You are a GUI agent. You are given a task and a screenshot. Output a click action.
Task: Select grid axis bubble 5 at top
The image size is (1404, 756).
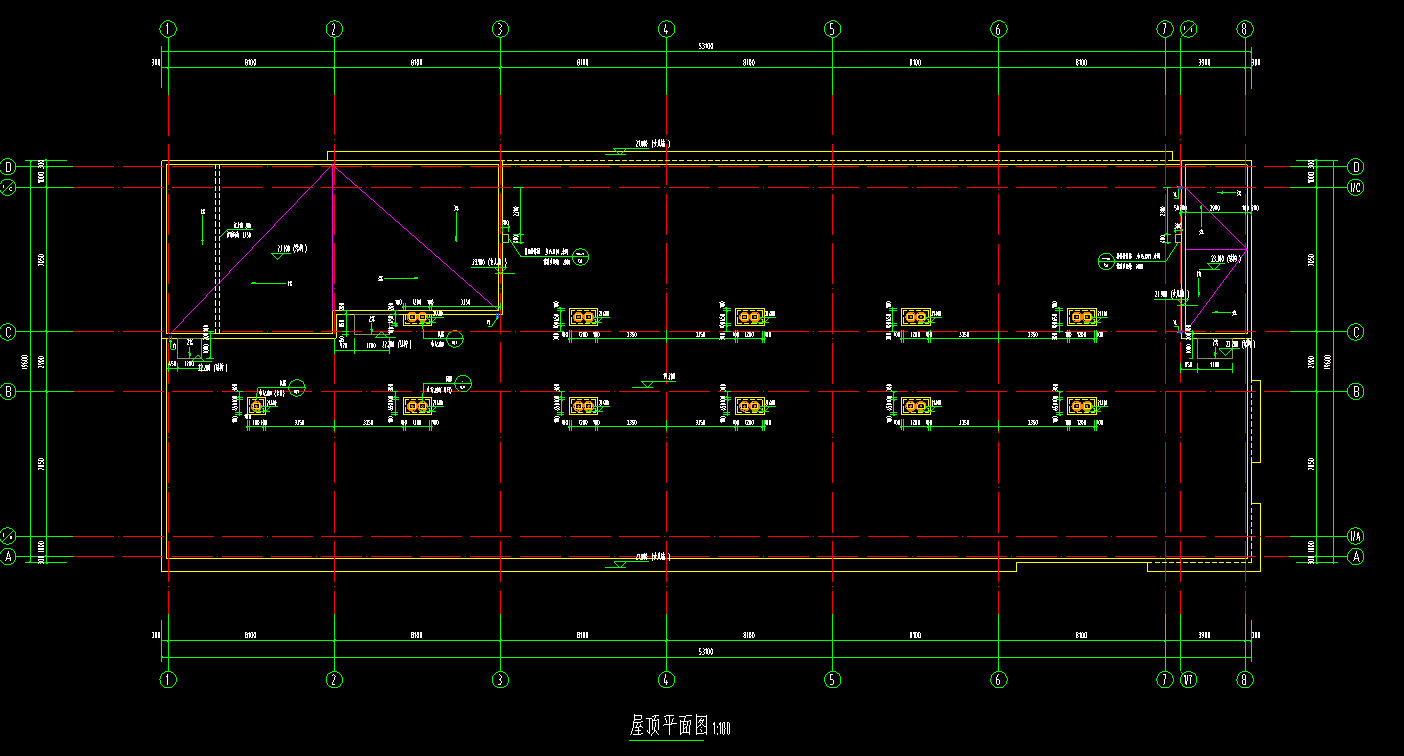832,30
